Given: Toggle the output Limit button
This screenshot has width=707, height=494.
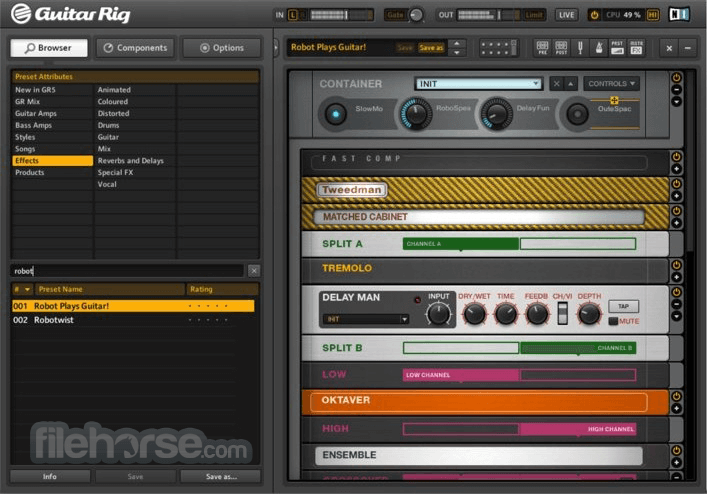Looking at the screenshot, I should (534, 15).
